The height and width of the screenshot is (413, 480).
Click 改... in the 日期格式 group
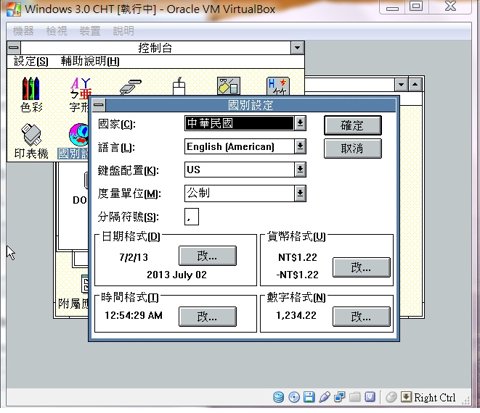click(x=207, y=256)
